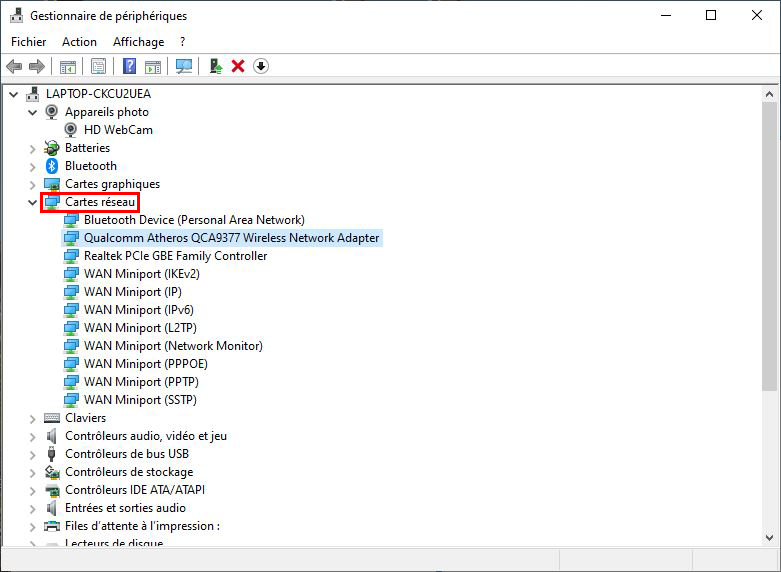
Task: Collapse the Appareils photo category
Action: point(33,113)
